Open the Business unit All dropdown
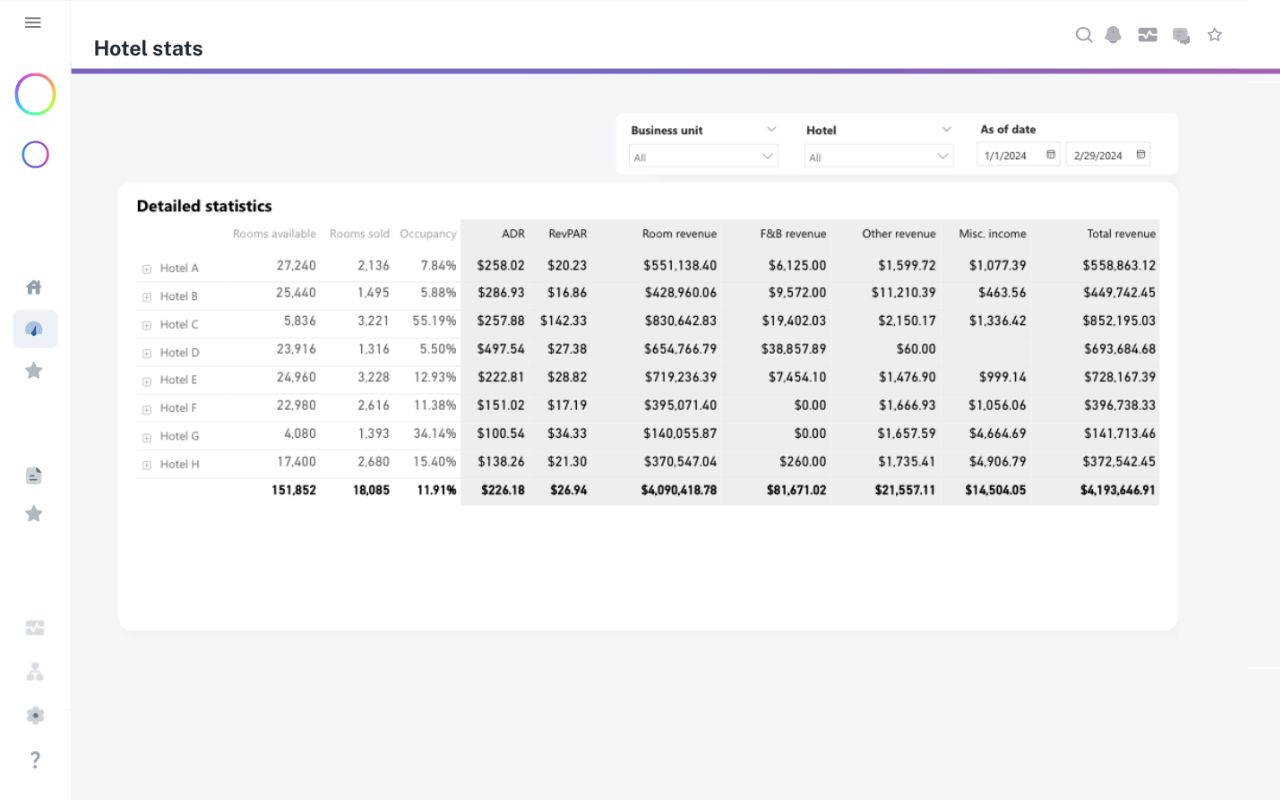The image size is (1280, 800). tap(703, 156)
